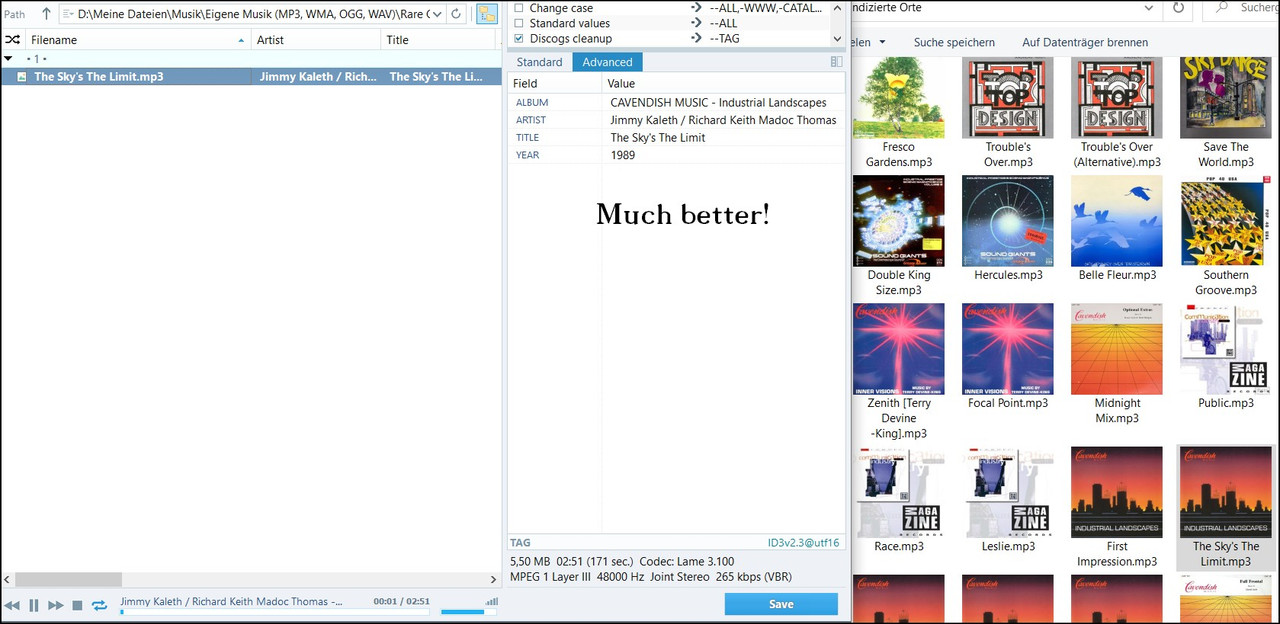
Task: Edit the TITLE field value
Action: (724, 137)
